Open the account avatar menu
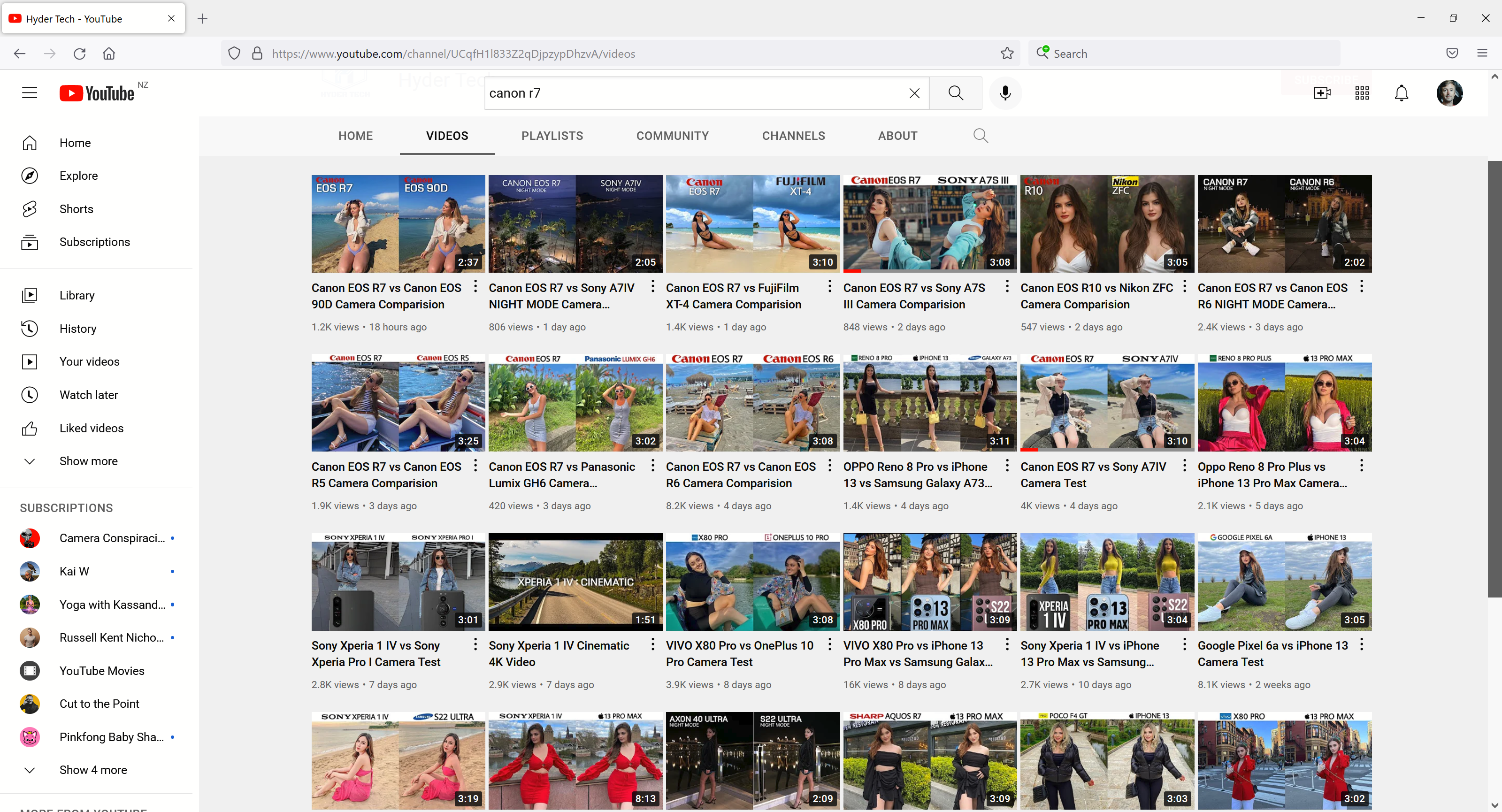Viewport: 1502px width, 812px height. coord(1449,93)
